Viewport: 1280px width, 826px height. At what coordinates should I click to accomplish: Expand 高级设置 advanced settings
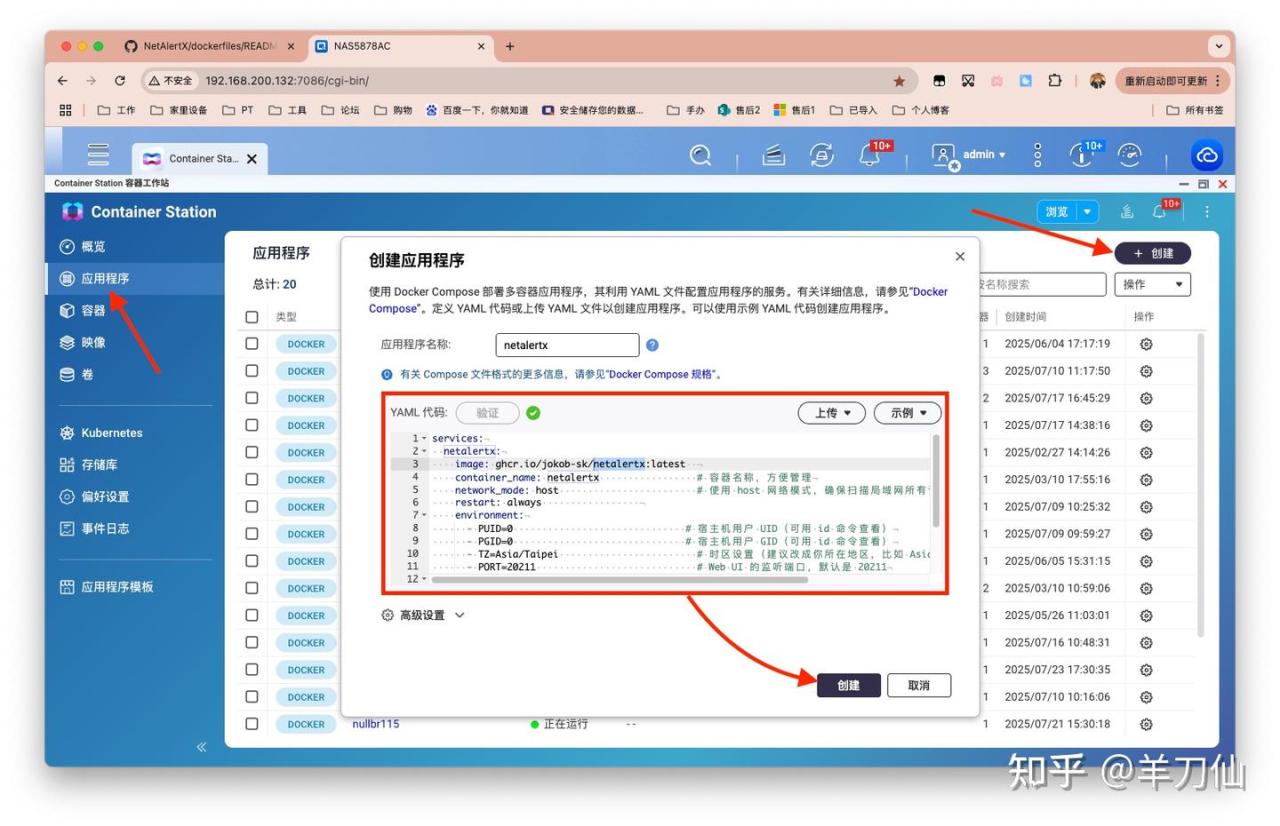click(423, 615)
